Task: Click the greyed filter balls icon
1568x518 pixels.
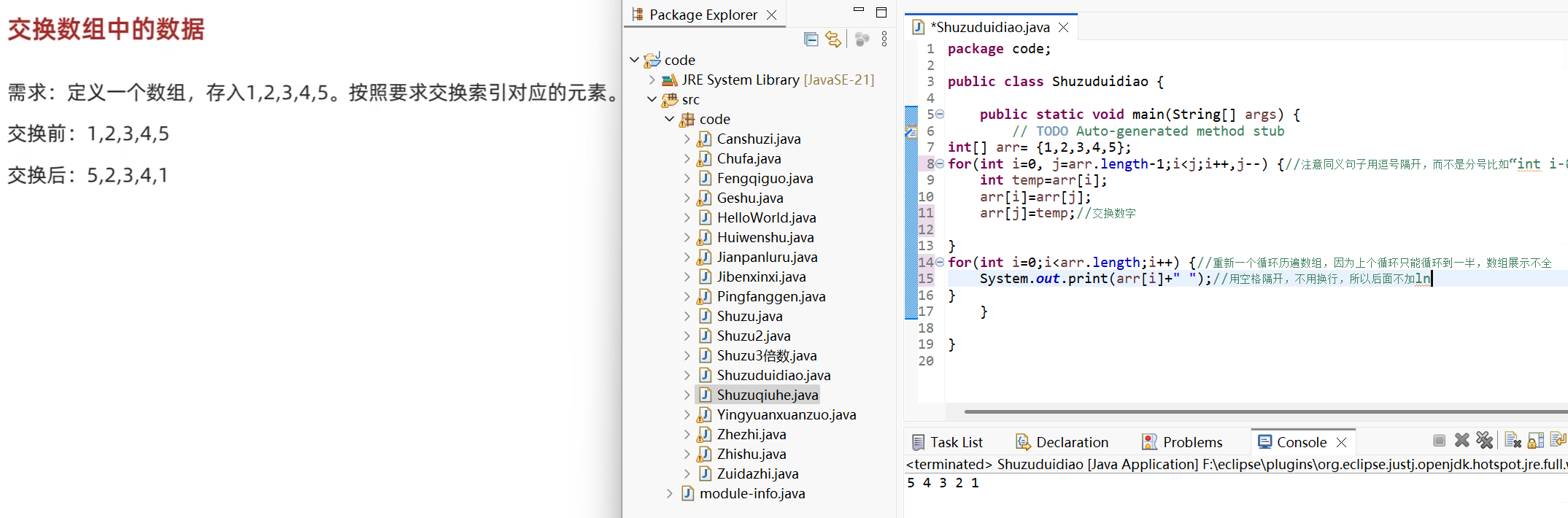Action: click(862, 39)
